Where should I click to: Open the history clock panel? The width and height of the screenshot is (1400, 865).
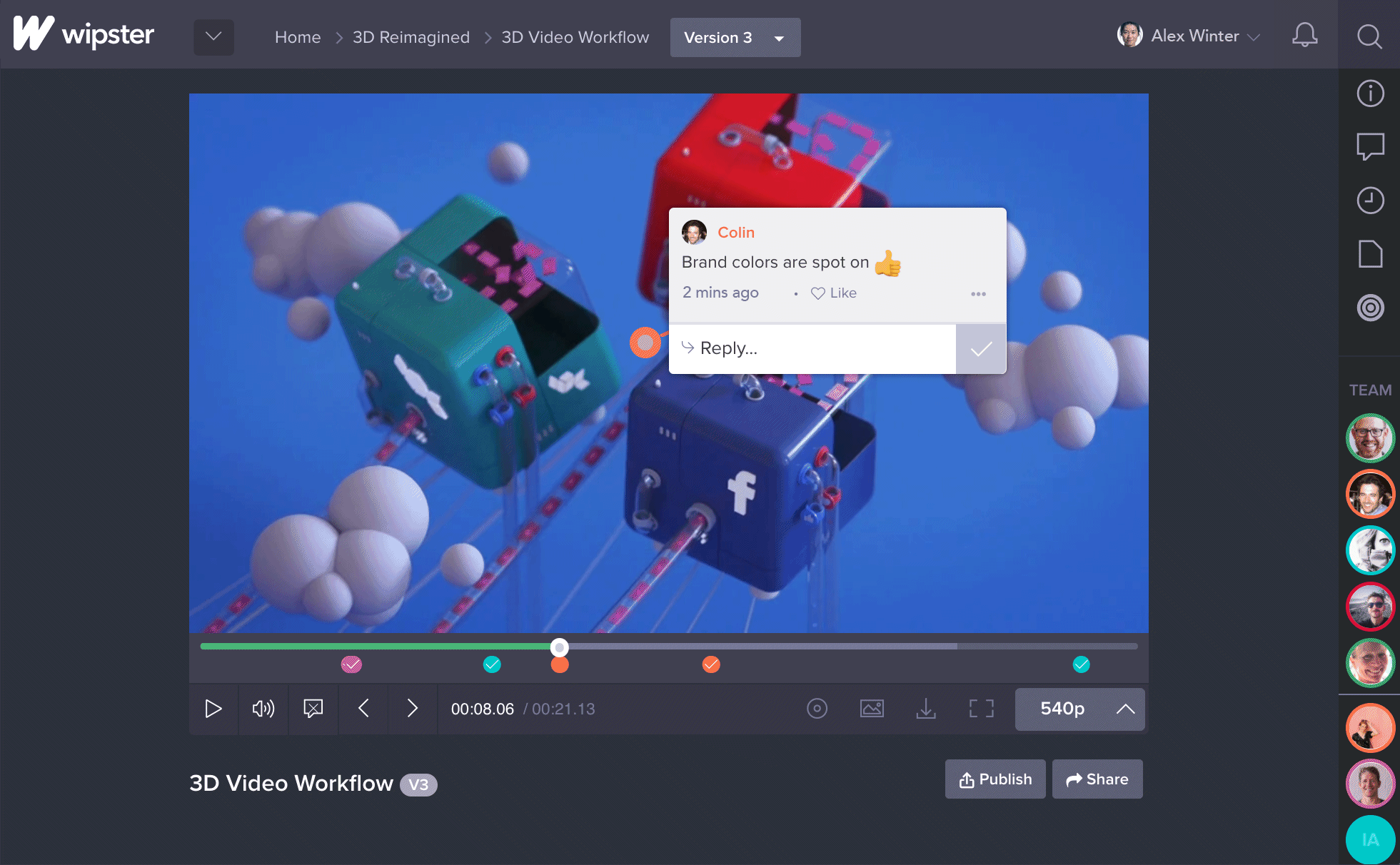tap(1370, 201)
